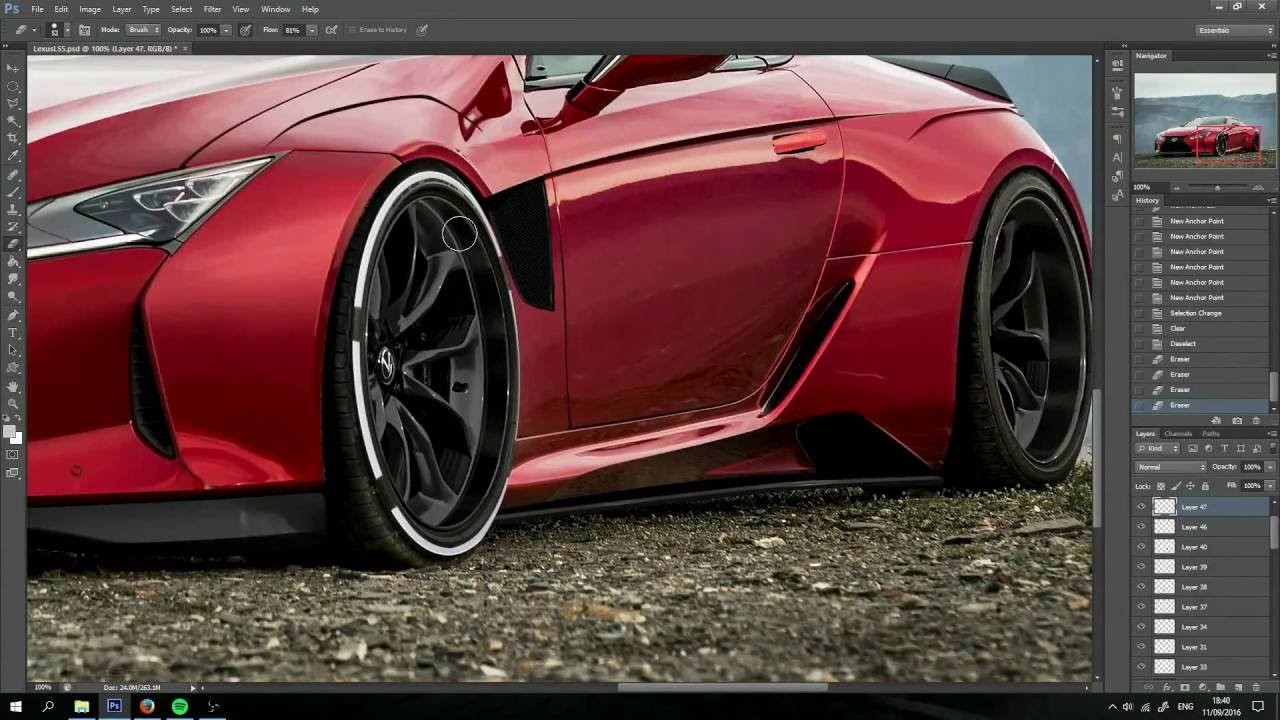Open the Filter menu
Viewport: 1280px width, 720px height.
click(x=212, y=9)
